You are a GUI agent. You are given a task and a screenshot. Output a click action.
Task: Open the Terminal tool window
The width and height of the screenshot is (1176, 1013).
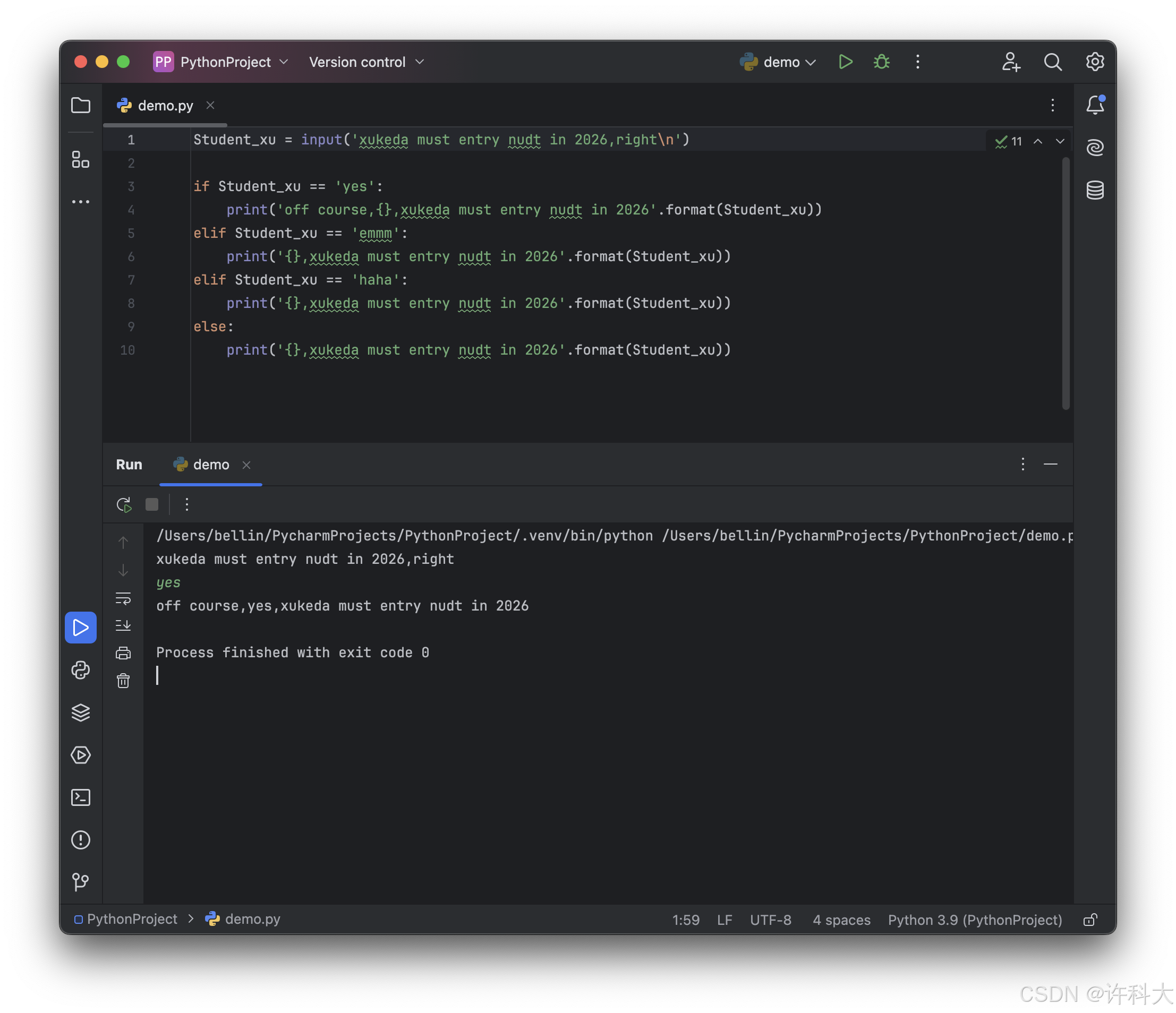tap(81, 797)
